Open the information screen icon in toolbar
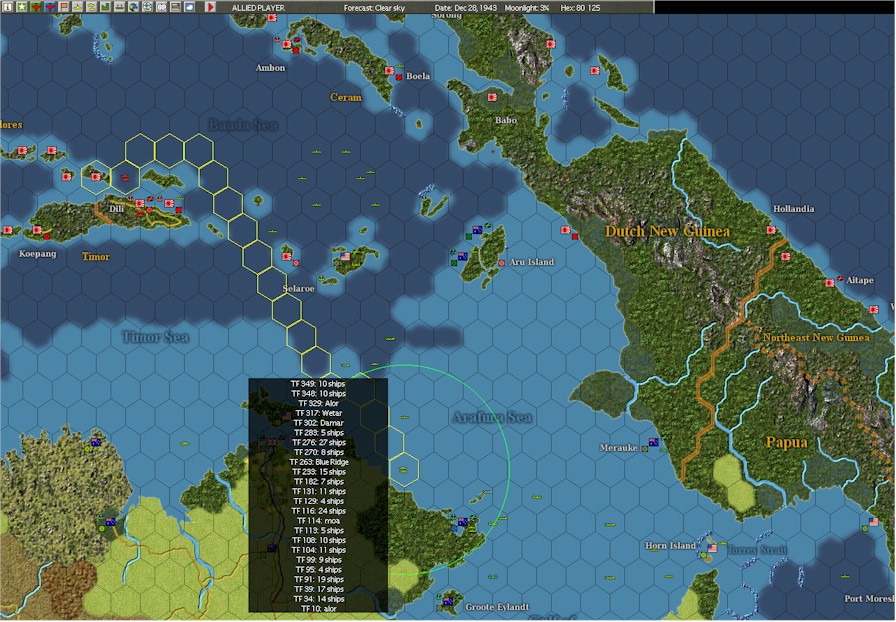 tap(7, 7)
